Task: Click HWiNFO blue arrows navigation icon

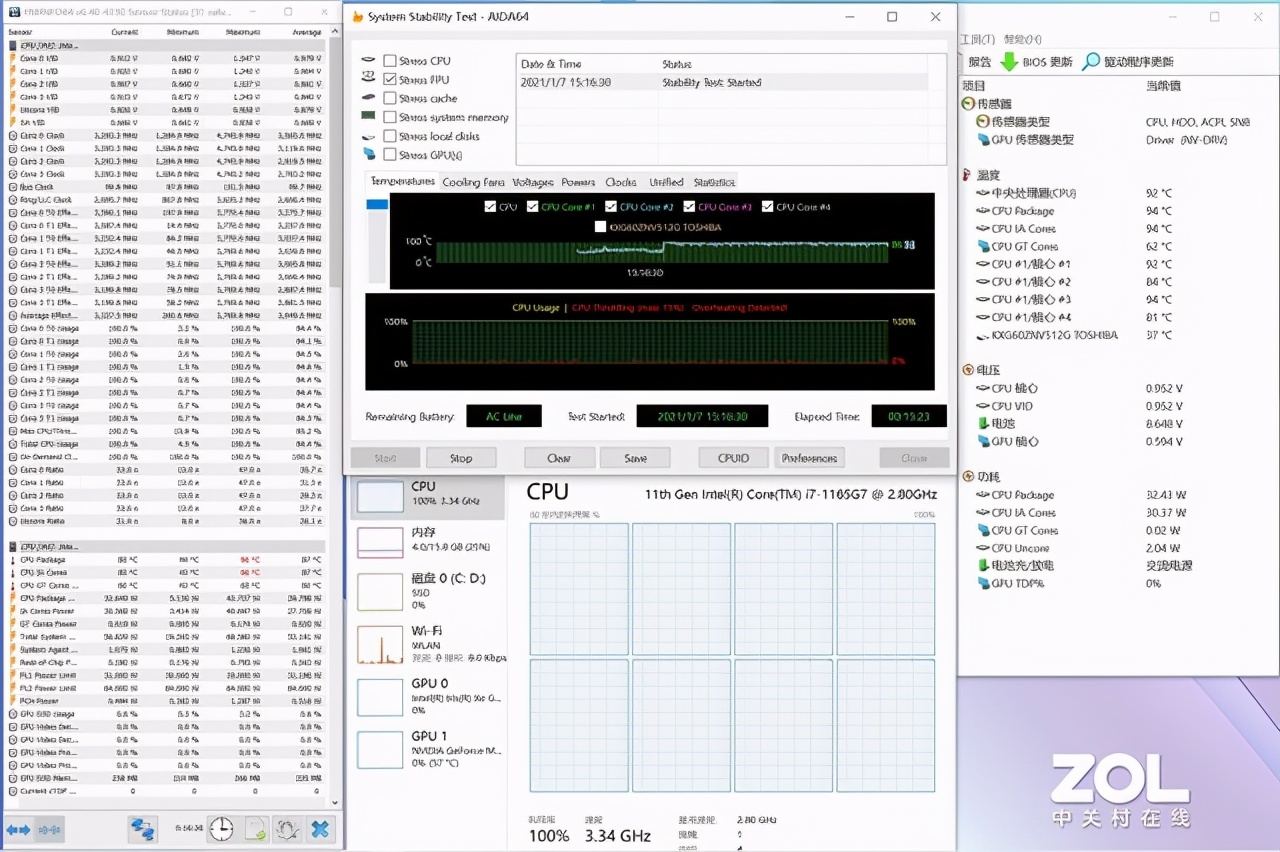Action: click(x=19, y=829)
